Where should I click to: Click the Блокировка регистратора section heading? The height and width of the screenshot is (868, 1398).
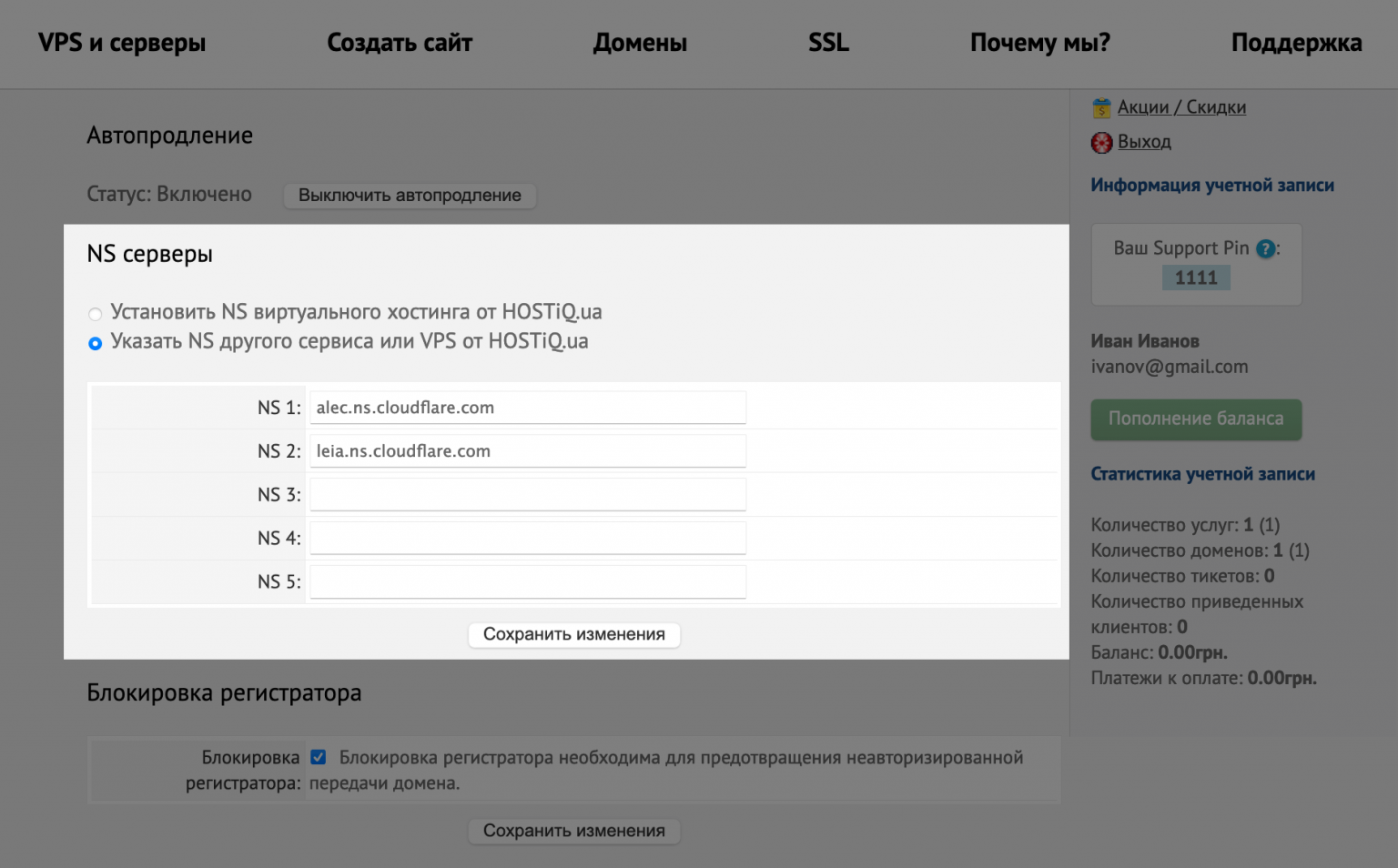(224, 693)
